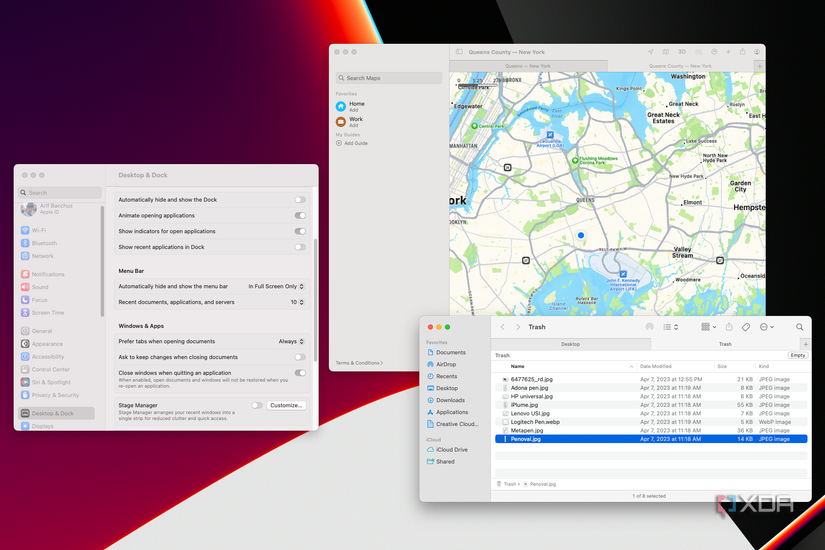Switch to Queens County — New York Maps tab
Viewport: 825px width, 550px height.
click(x=680, y=66)
